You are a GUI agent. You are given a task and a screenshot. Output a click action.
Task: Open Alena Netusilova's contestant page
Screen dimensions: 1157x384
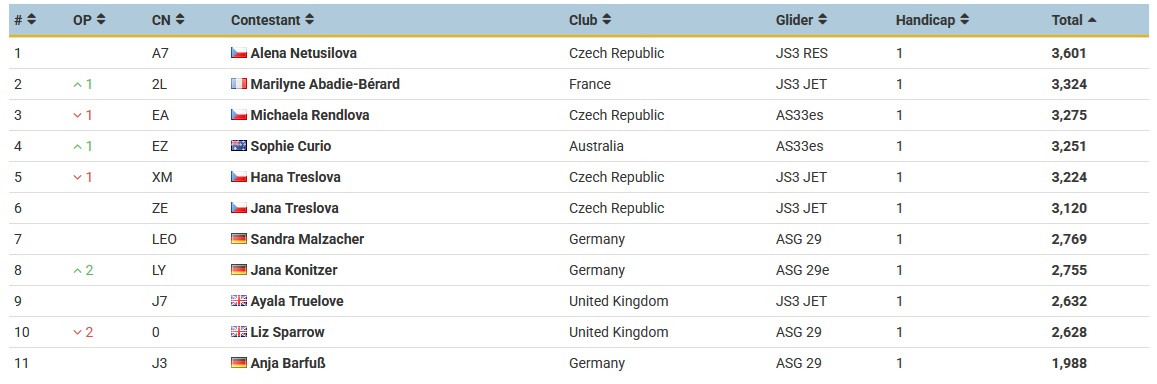coord(305,53)
